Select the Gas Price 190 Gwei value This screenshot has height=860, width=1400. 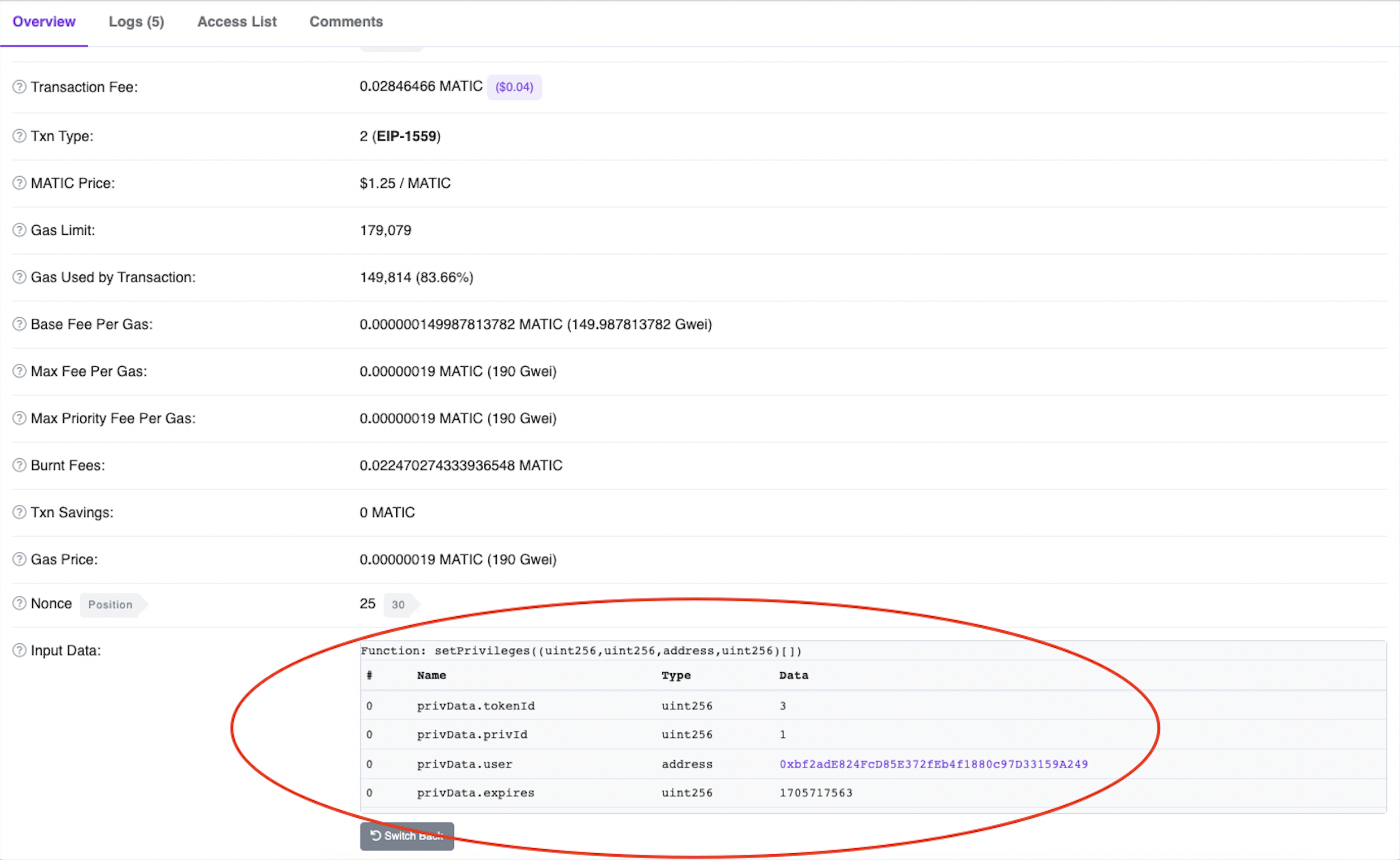(x=458, y=560)
